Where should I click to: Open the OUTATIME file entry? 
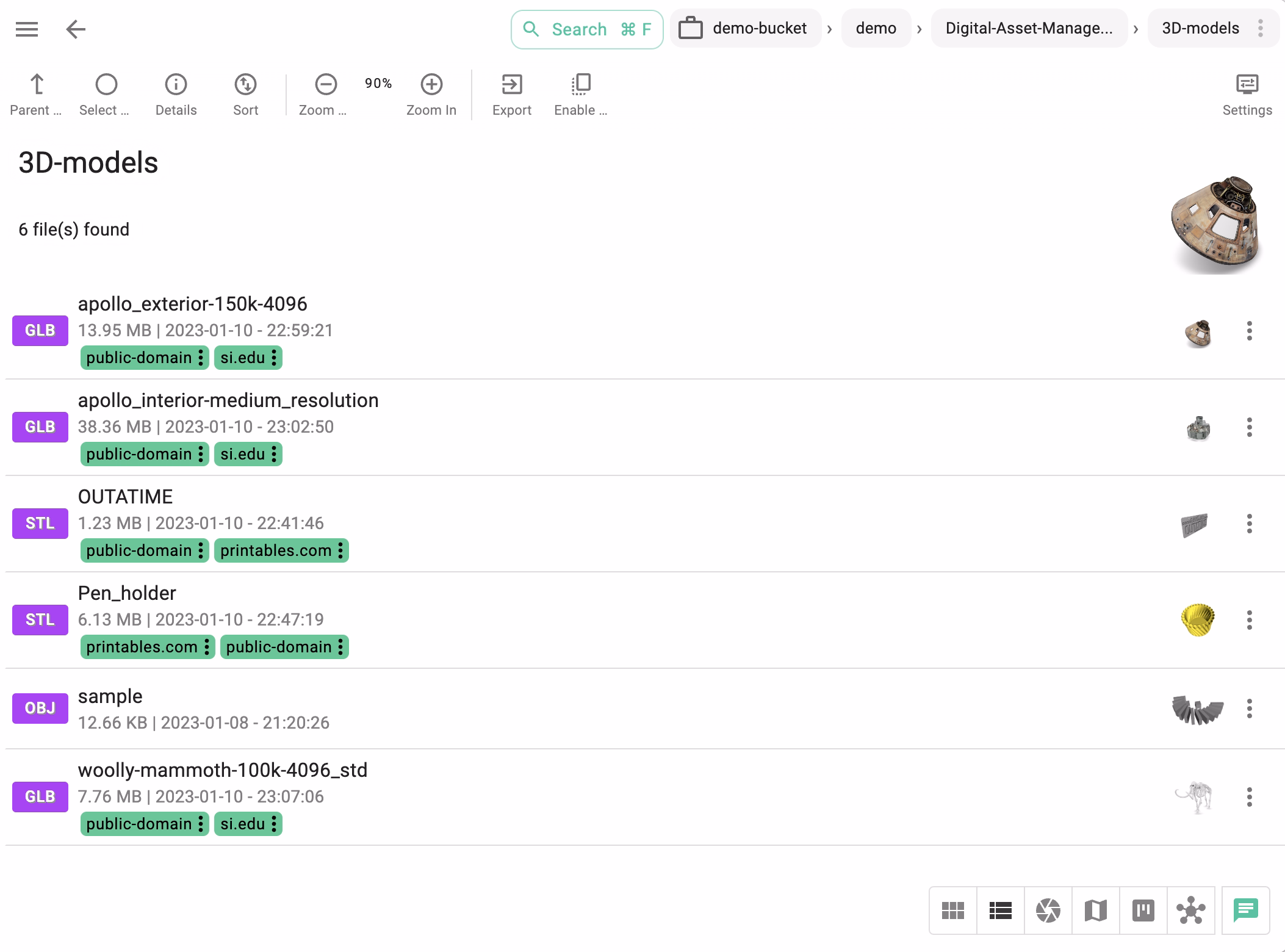click(126, 497)
